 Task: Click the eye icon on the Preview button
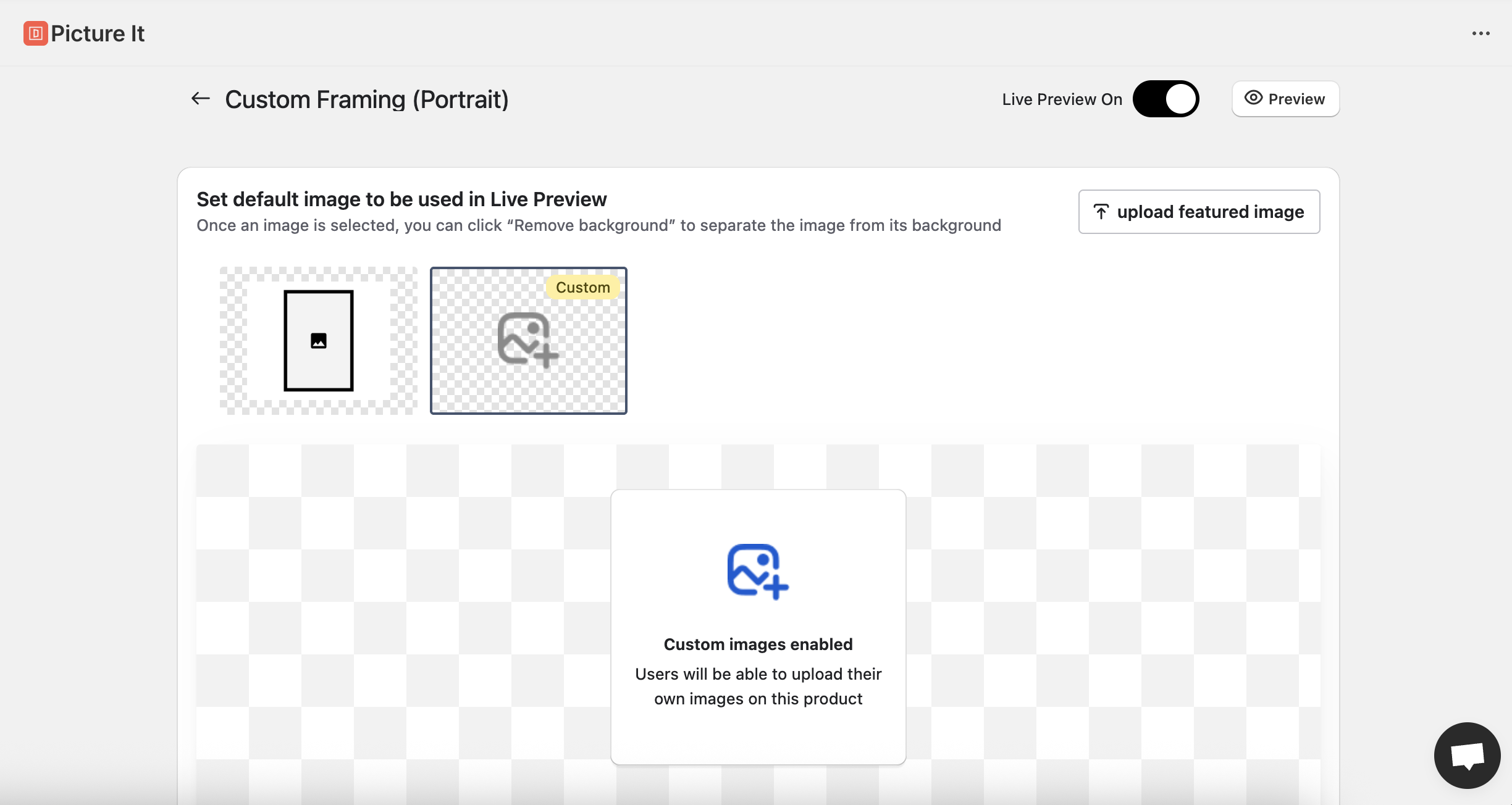point(1254,98)
